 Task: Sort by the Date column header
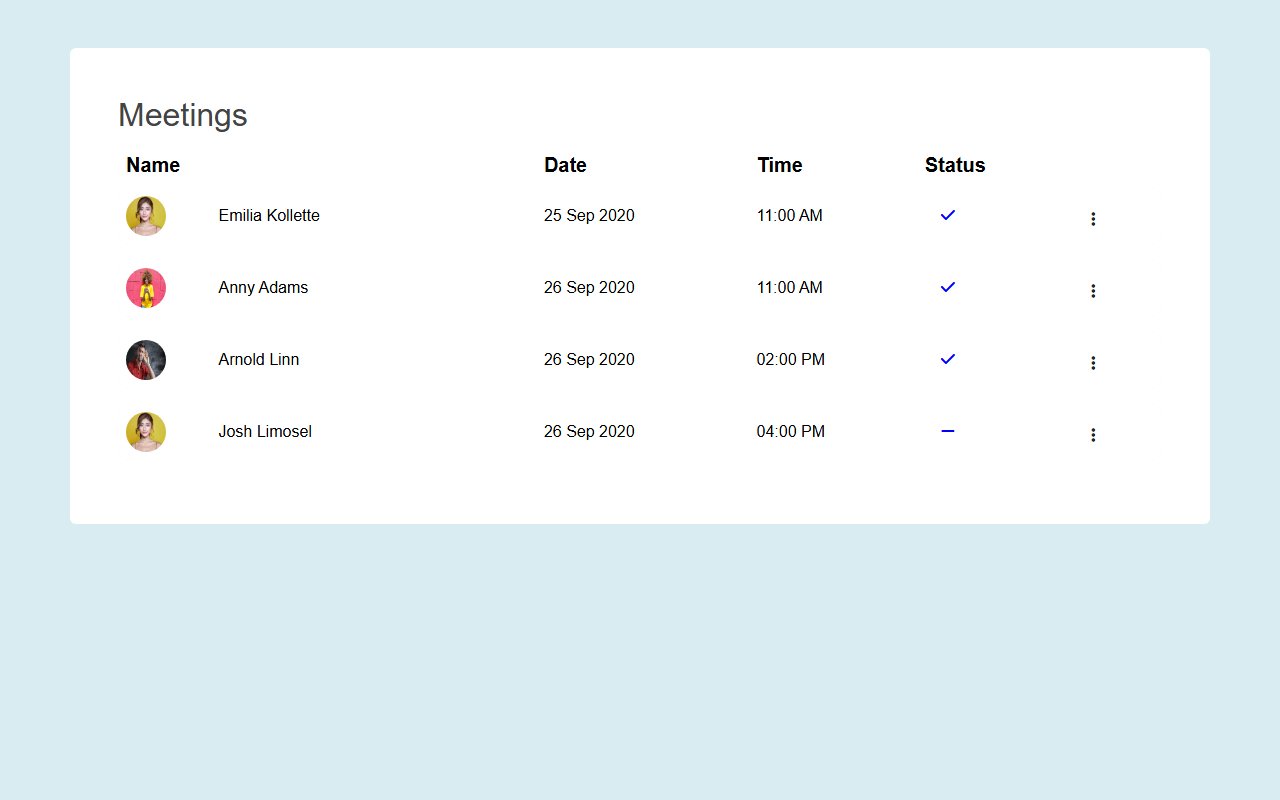[565, 165]
